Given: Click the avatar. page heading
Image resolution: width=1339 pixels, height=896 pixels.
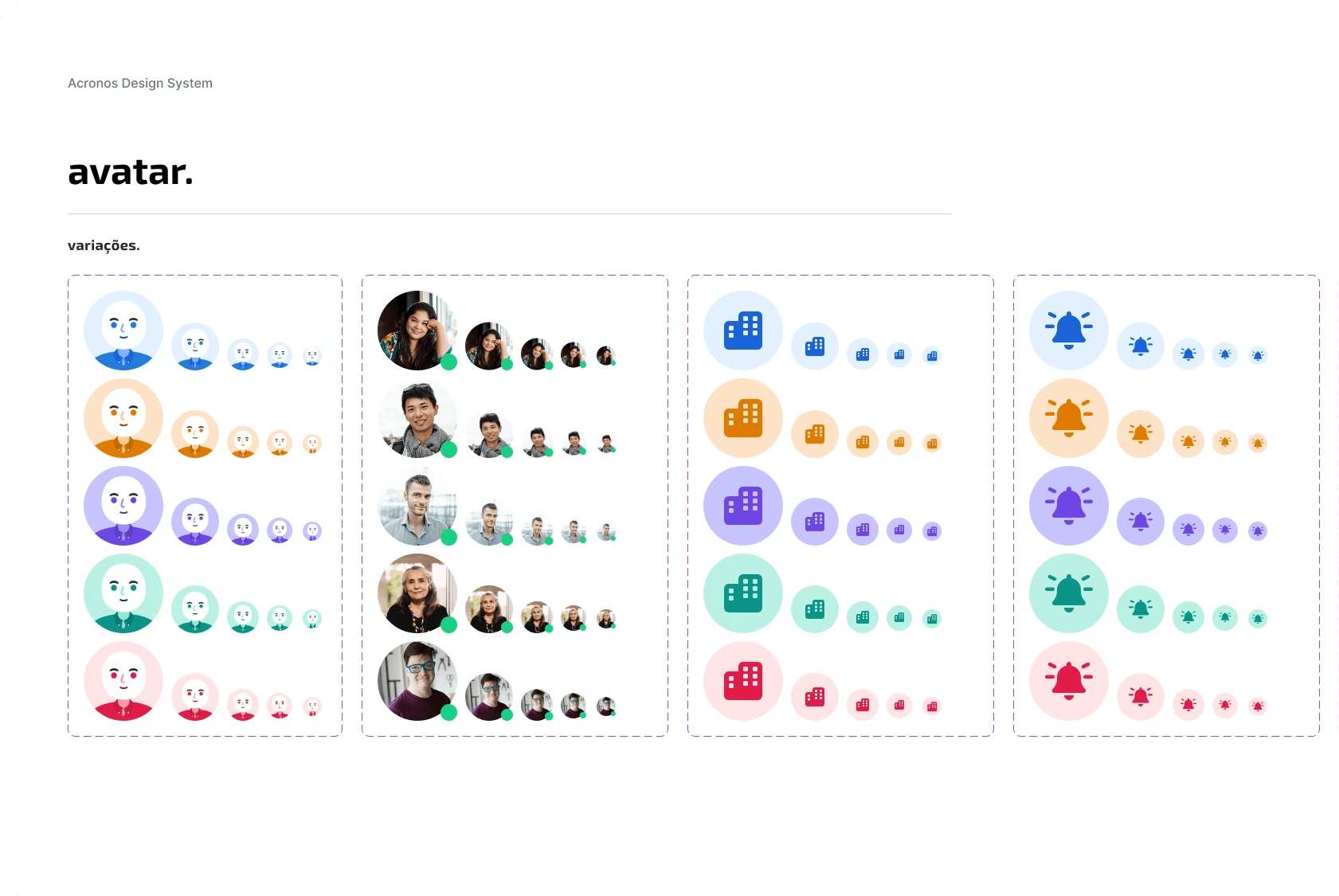Looking at the screenshot, I should [131, 172].
